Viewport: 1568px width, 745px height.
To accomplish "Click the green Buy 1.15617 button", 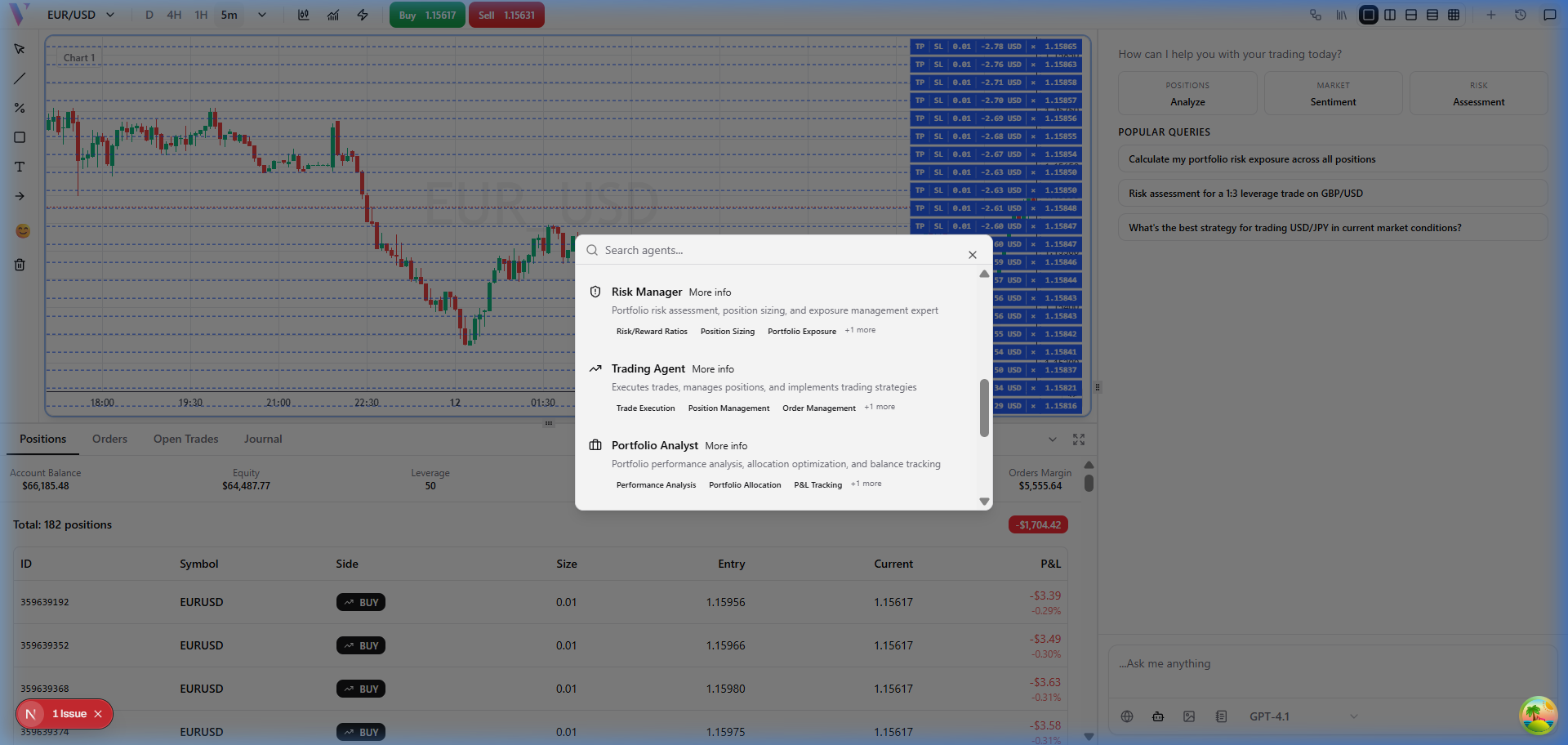I will tap(427, 15).
